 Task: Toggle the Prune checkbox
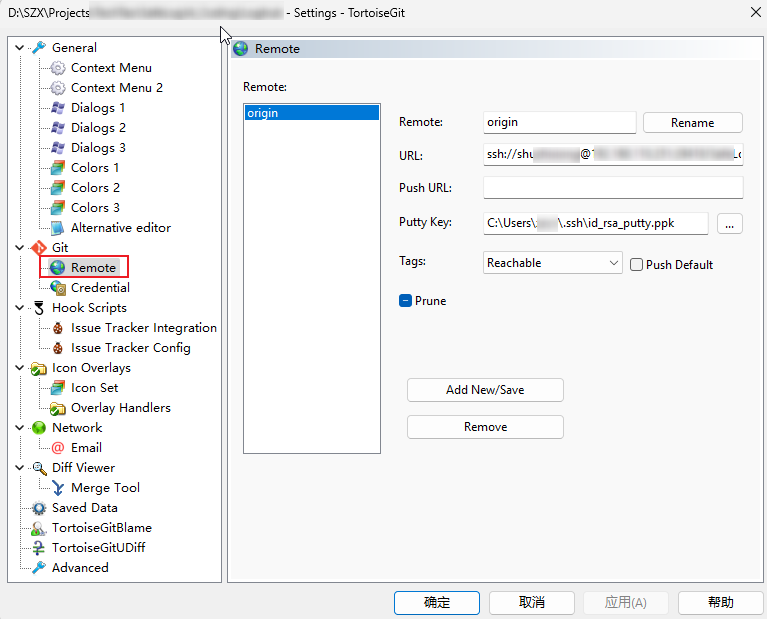(406, 300)
